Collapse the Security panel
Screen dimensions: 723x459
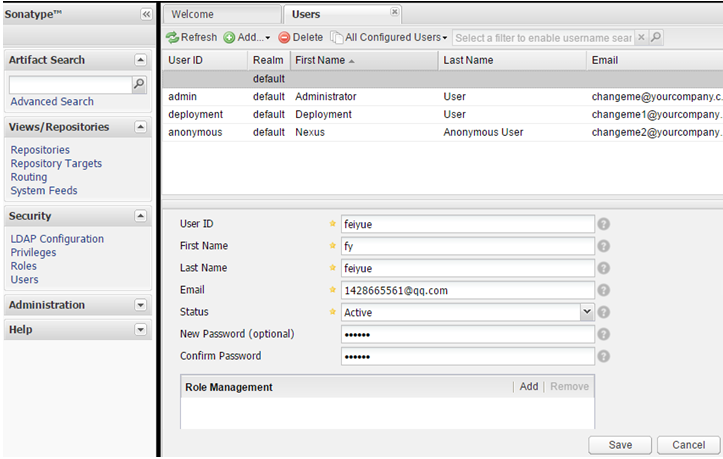[141, 216]
